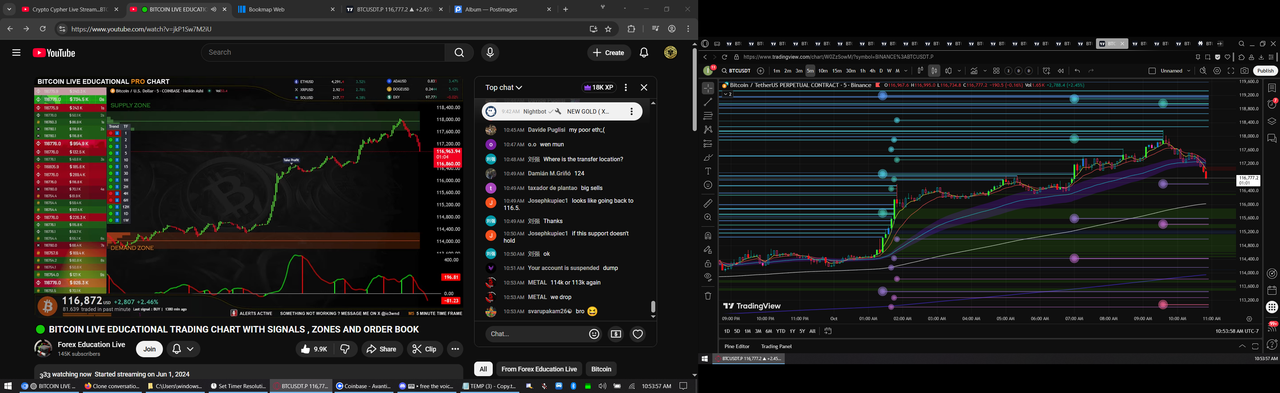Viewport: 1280px width, 393px height.
Task: Toggle hide all drawings eye icon
Action: point(708,277)
